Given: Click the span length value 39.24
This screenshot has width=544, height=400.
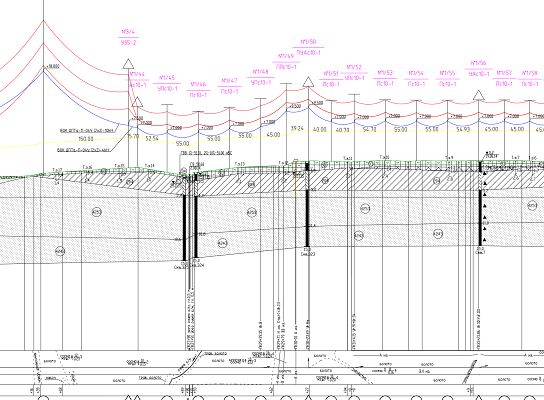Looking at the screenshot, I should click(x=297, y=128).
